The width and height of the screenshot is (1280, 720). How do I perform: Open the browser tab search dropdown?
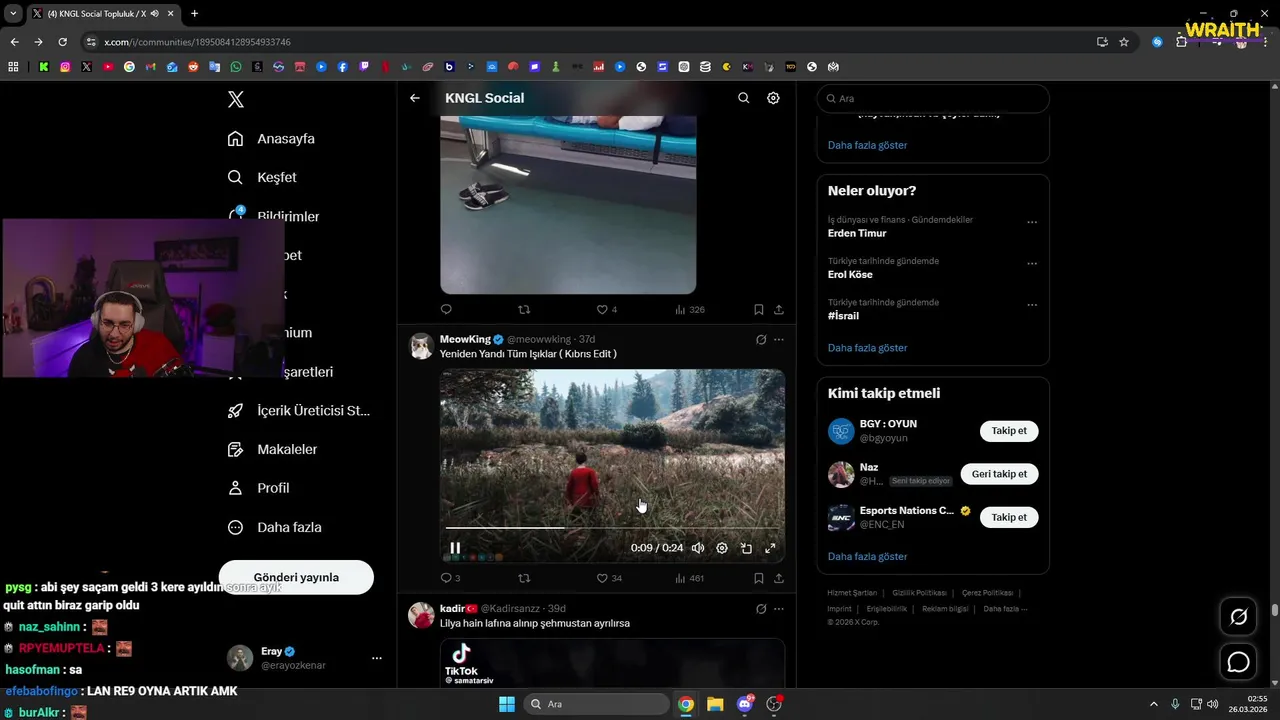tap(13, 13)
